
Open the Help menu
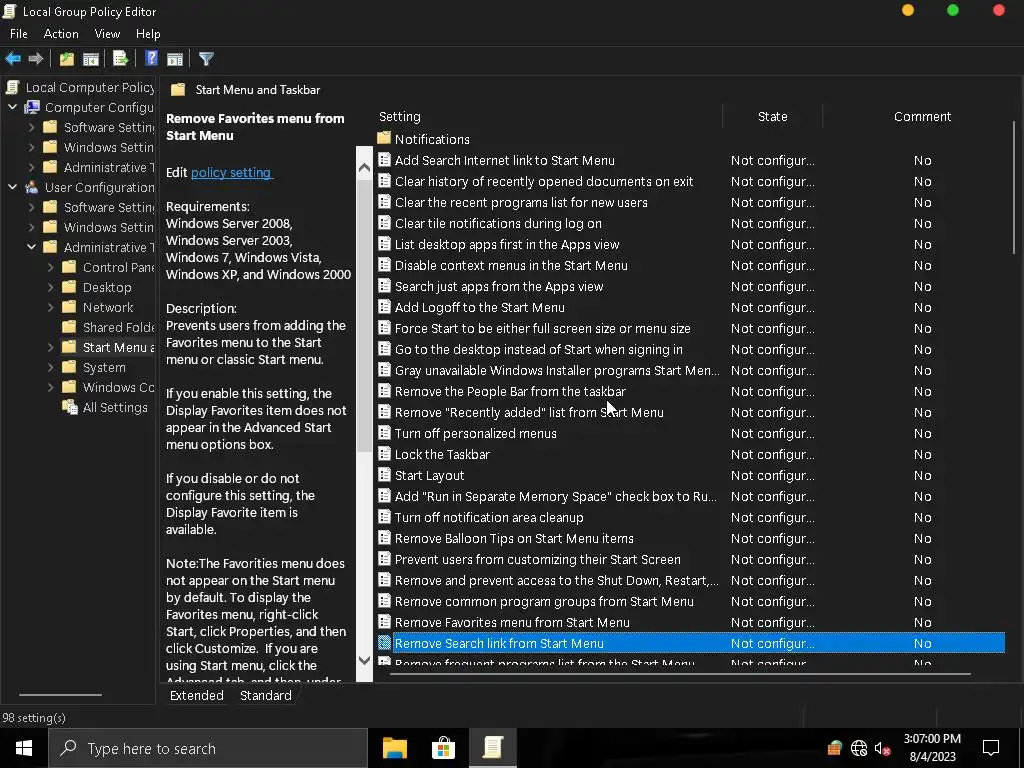pos(148,34)
